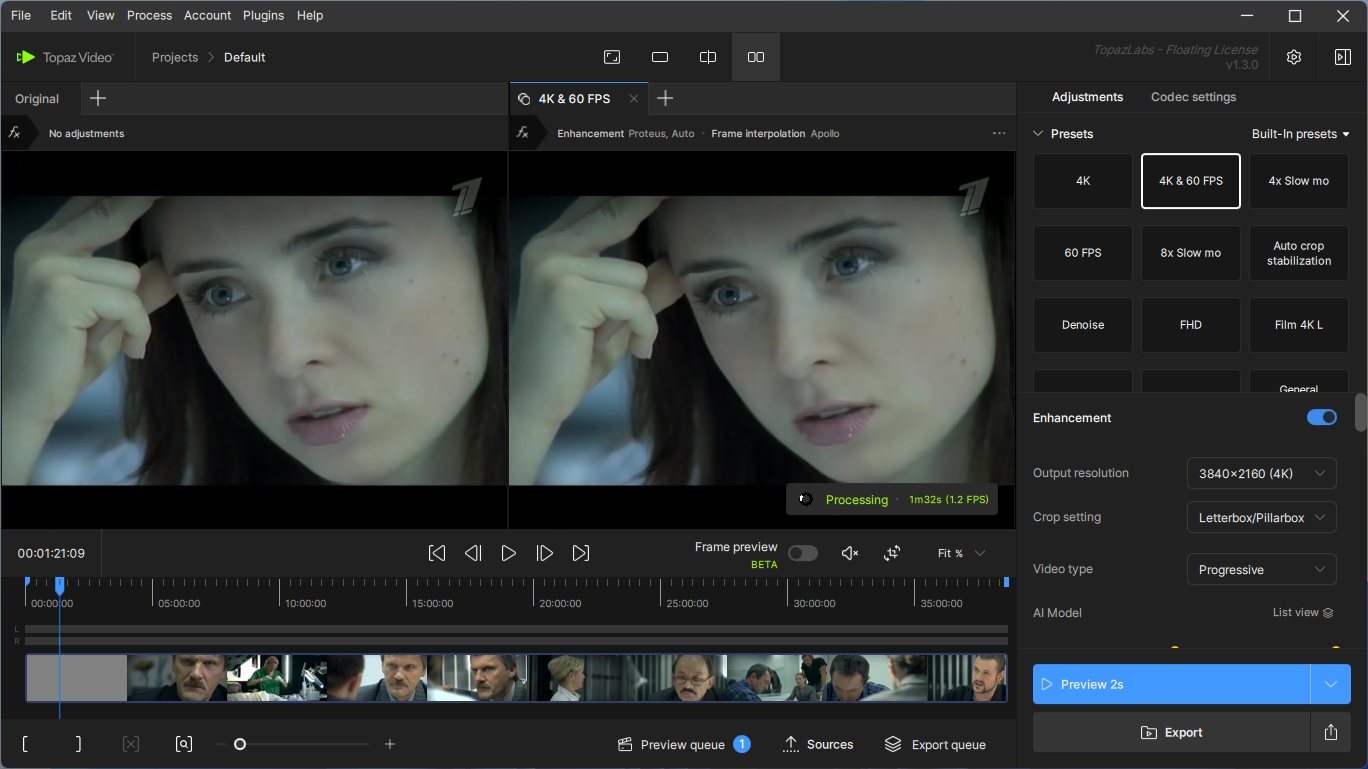Mute the audio with speaker icon

(x=850, y=553)
